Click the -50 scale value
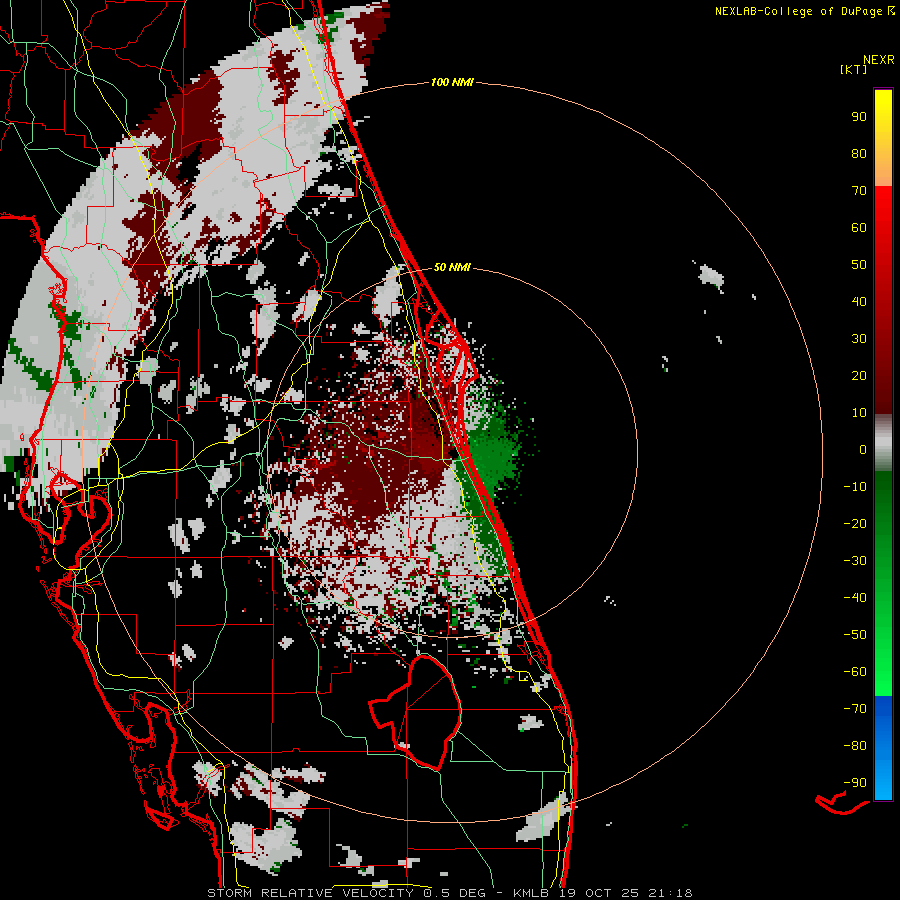900x900 pixels. 855,635
